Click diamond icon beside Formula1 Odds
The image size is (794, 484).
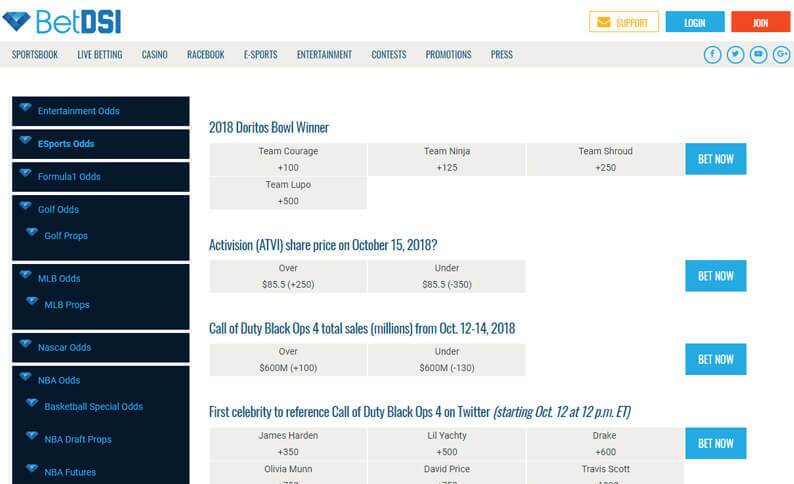pyautogui.click(x=25, y=173)
